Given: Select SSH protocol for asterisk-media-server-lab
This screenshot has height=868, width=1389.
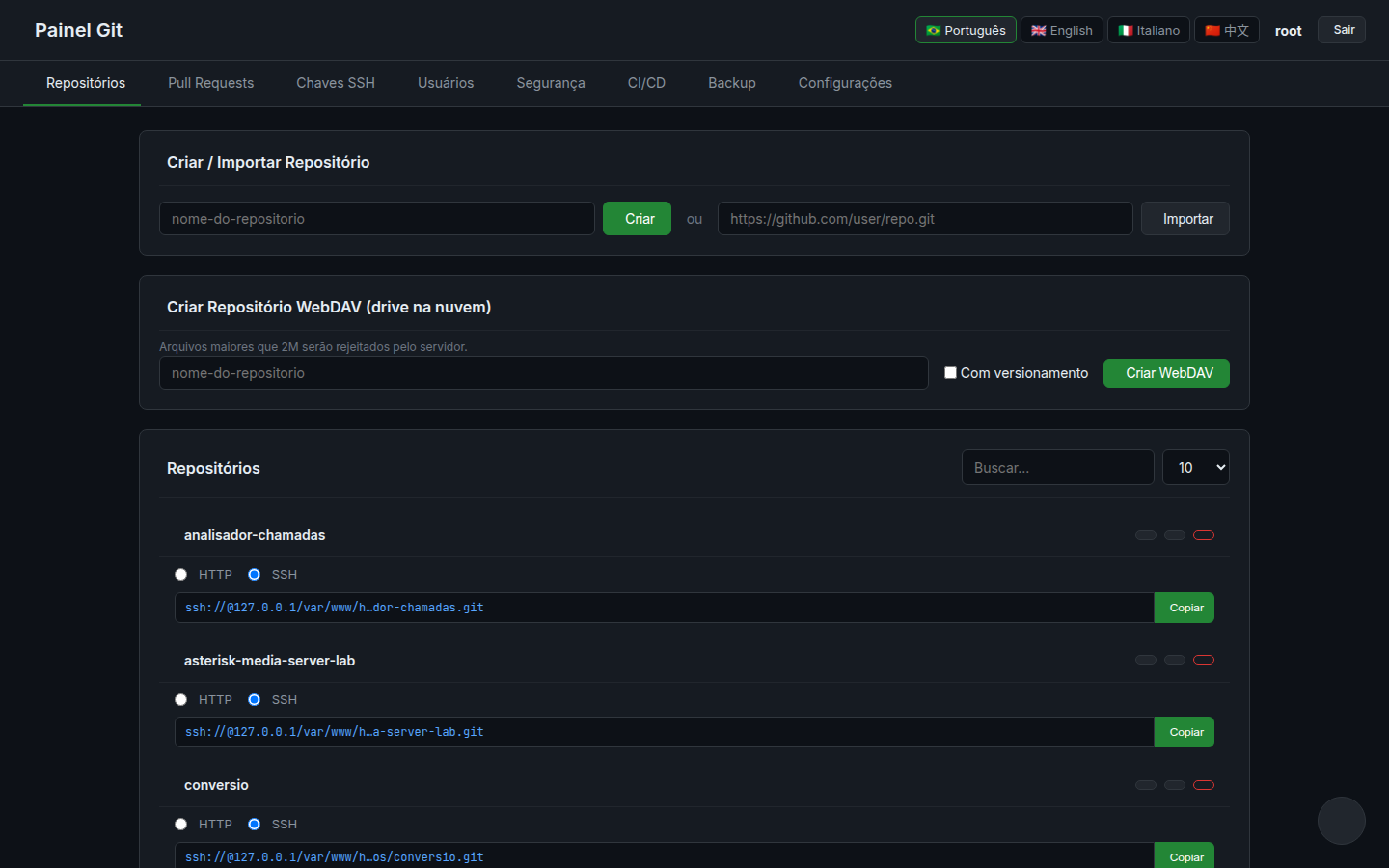Looking at the screenshot, I should [254, 700].
